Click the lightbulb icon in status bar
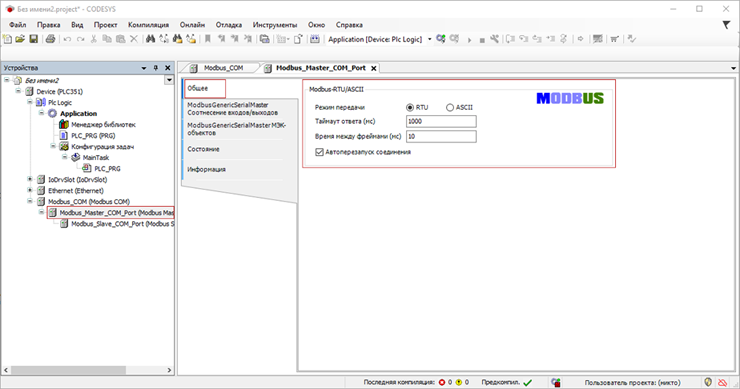 [x=708, y=382]
